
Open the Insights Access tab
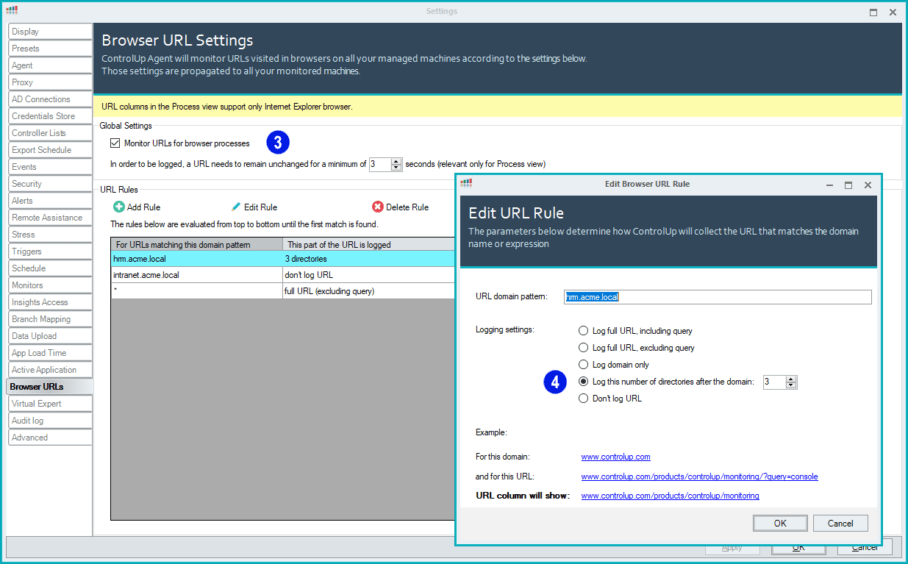pos(50,302)
